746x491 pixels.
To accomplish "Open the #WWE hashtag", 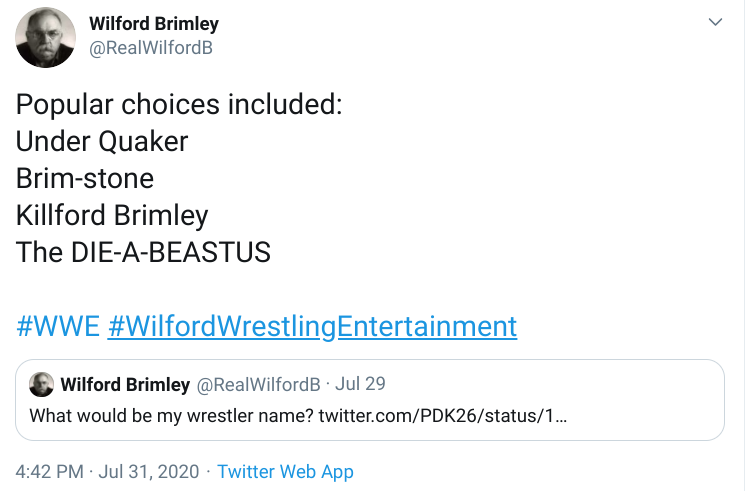I will [x=57, y=326].
